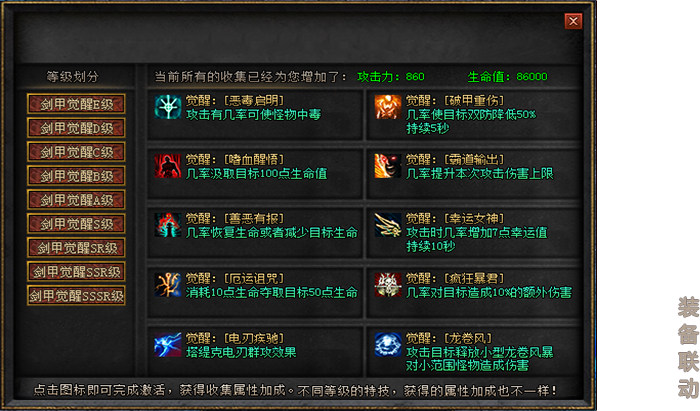This screenshot has width=700, height=411.
Task: Click the 破甲重伤 skill icon
Action: tap(388, 107)
